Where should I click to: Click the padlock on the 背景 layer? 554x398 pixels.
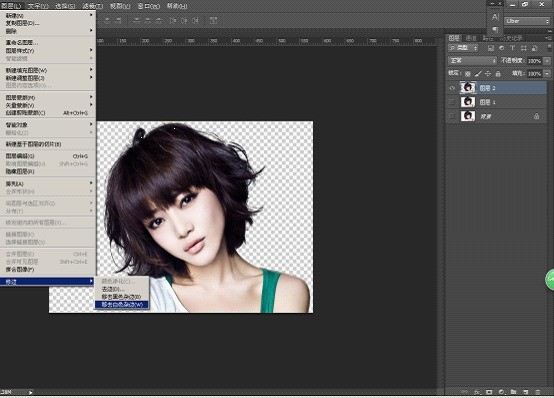[536, 116]
